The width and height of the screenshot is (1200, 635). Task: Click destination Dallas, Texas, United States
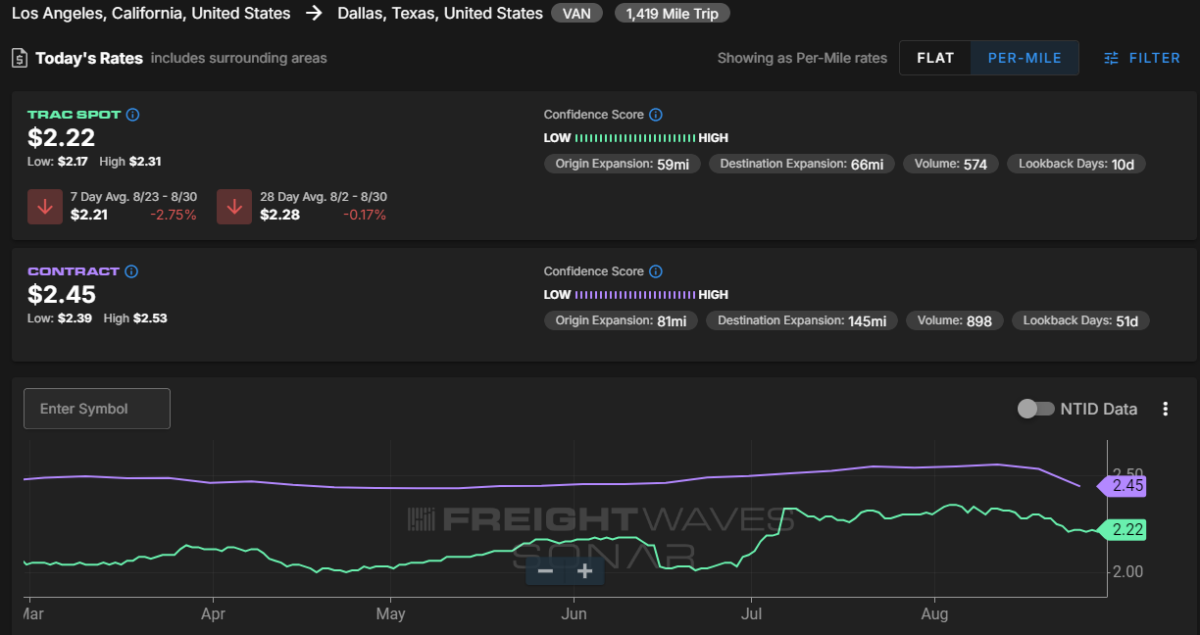pyautogui.click(x=441, y=14)
